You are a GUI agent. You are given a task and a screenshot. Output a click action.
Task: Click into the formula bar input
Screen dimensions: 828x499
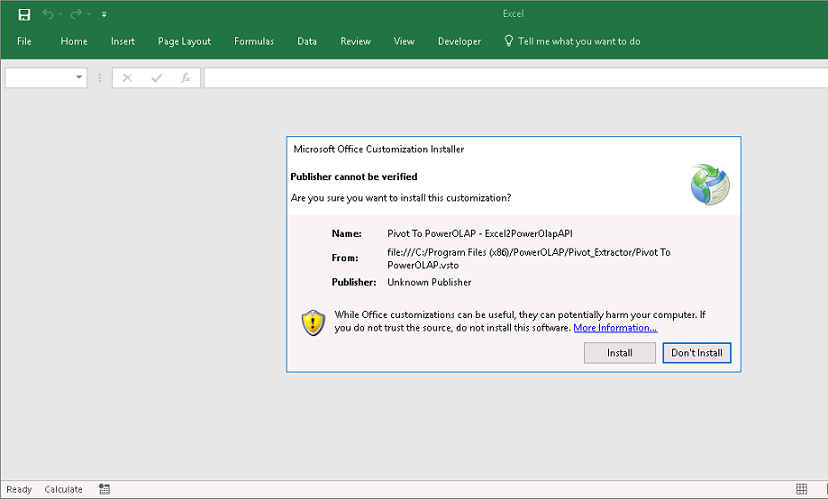(516, 78)
